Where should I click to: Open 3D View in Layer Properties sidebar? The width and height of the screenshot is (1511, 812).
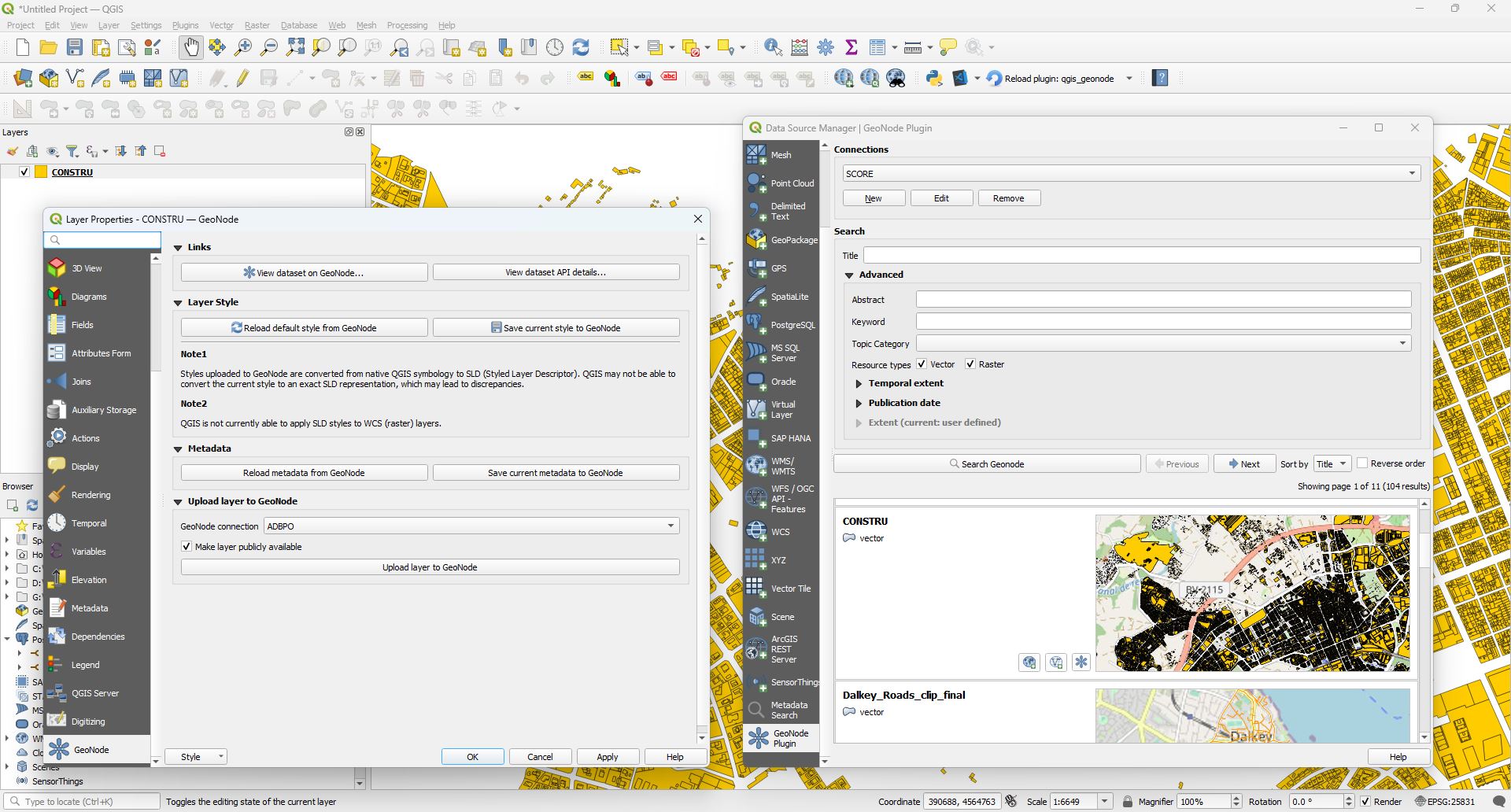click(97, 268)
